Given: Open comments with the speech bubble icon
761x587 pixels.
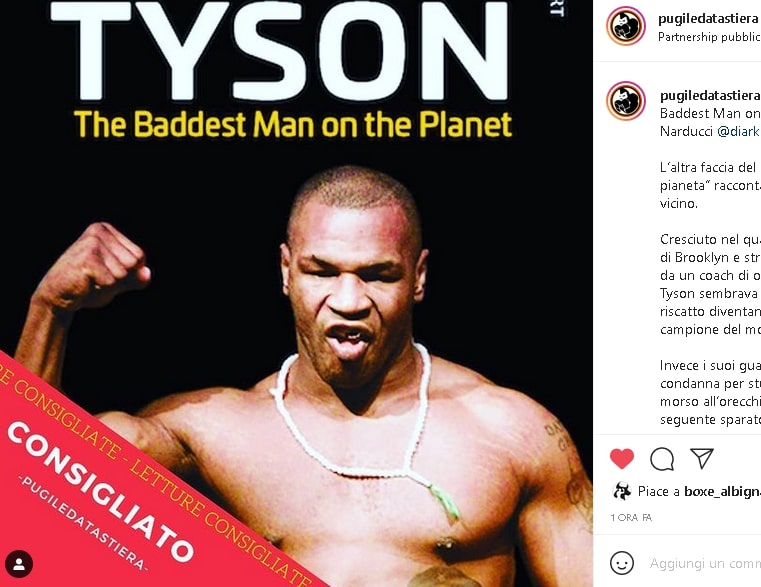Looking at the screenshot, I should coord(662,459).
